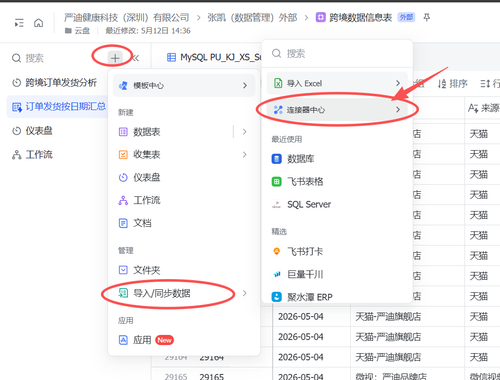
Task: Pin the 跨境数据信息表 page with pin icon
Action: click(x=427, y=17)
